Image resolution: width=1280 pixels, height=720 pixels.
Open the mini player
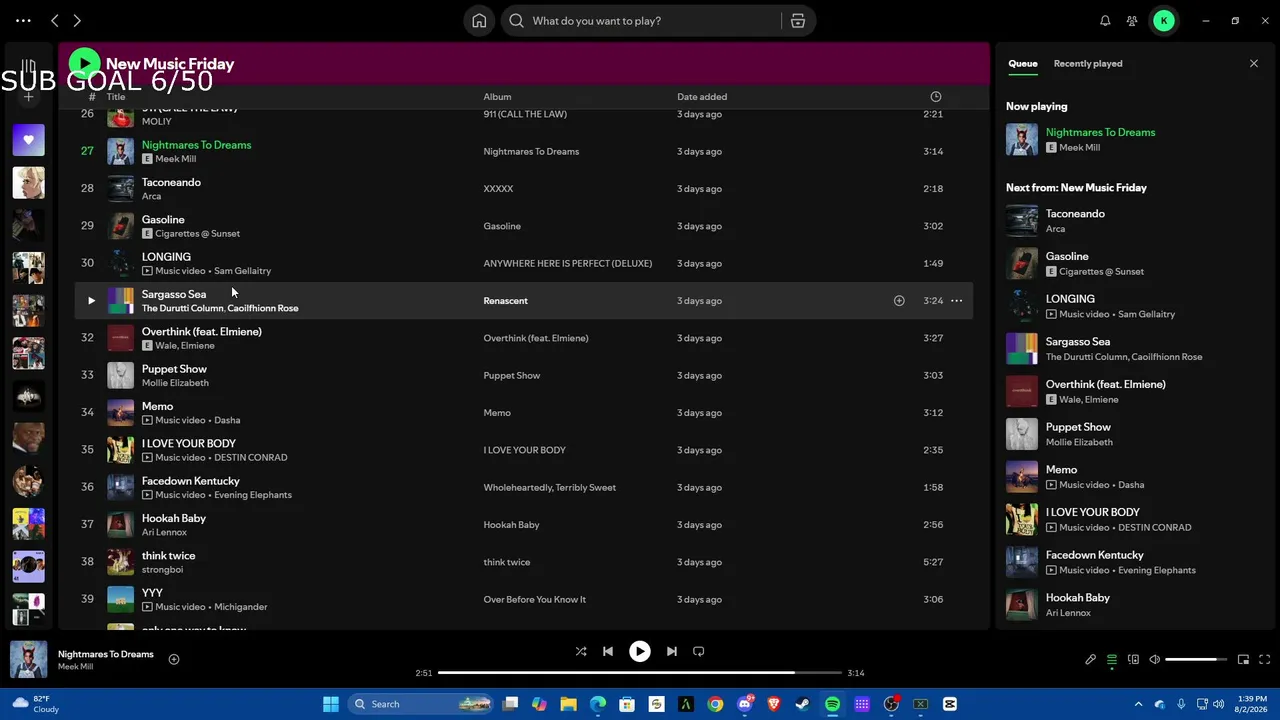click(x=1243, y=659)
